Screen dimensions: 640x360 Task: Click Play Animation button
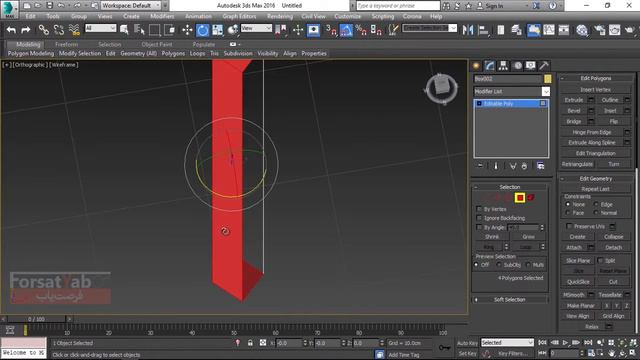click(x=565, y=343)
